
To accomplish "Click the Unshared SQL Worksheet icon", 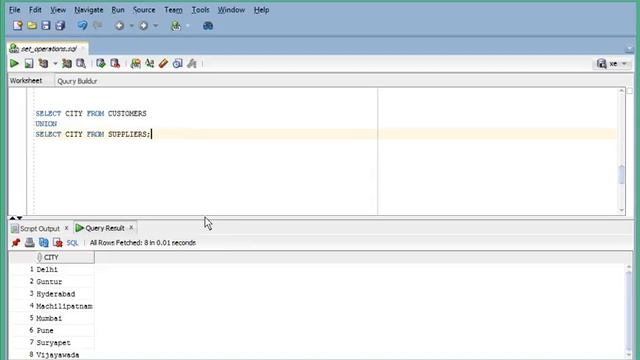I will pyautogui.click(x=136, y=64).
